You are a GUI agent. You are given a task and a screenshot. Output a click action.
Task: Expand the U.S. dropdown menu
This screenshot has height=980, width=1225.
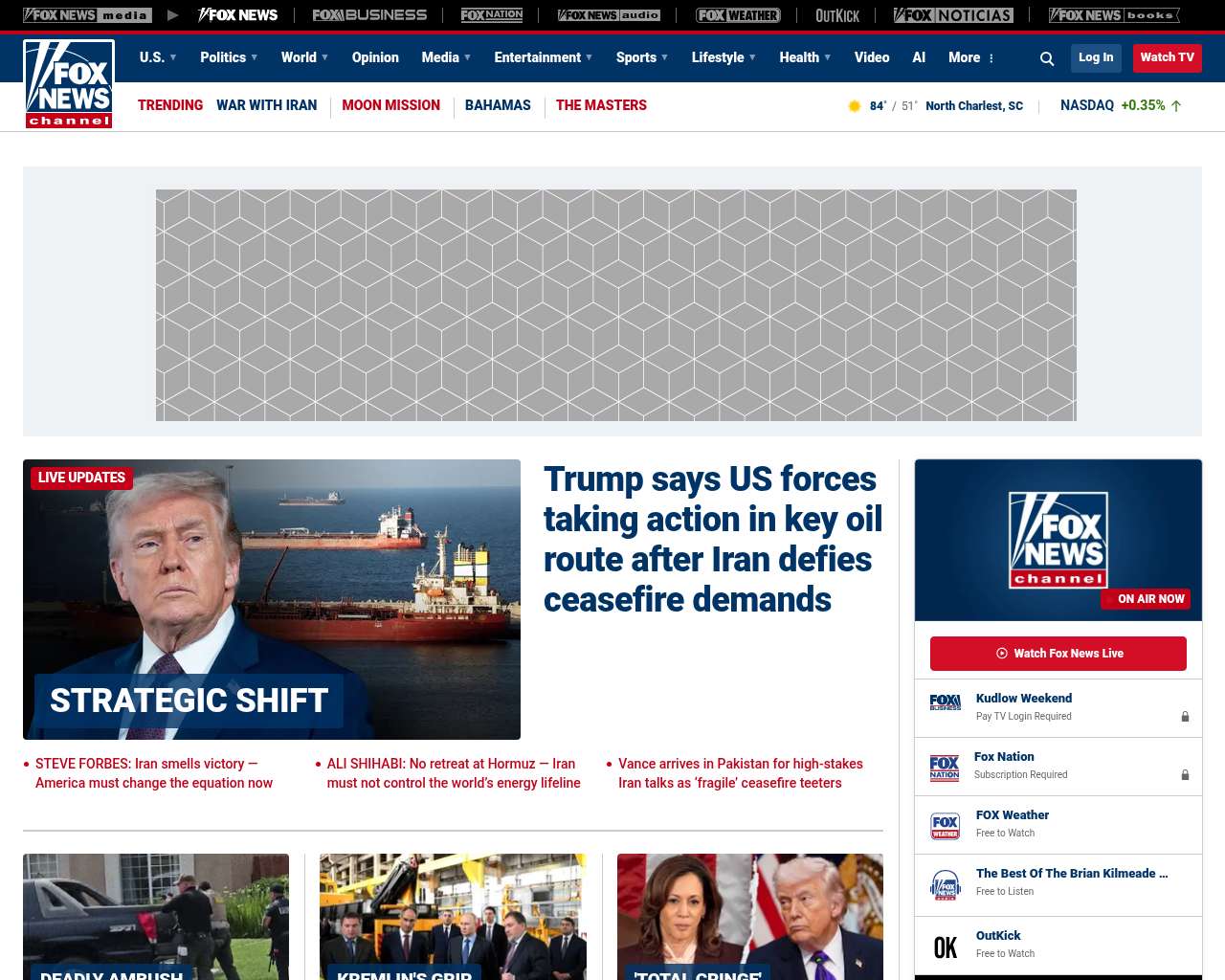pos(158,57)
